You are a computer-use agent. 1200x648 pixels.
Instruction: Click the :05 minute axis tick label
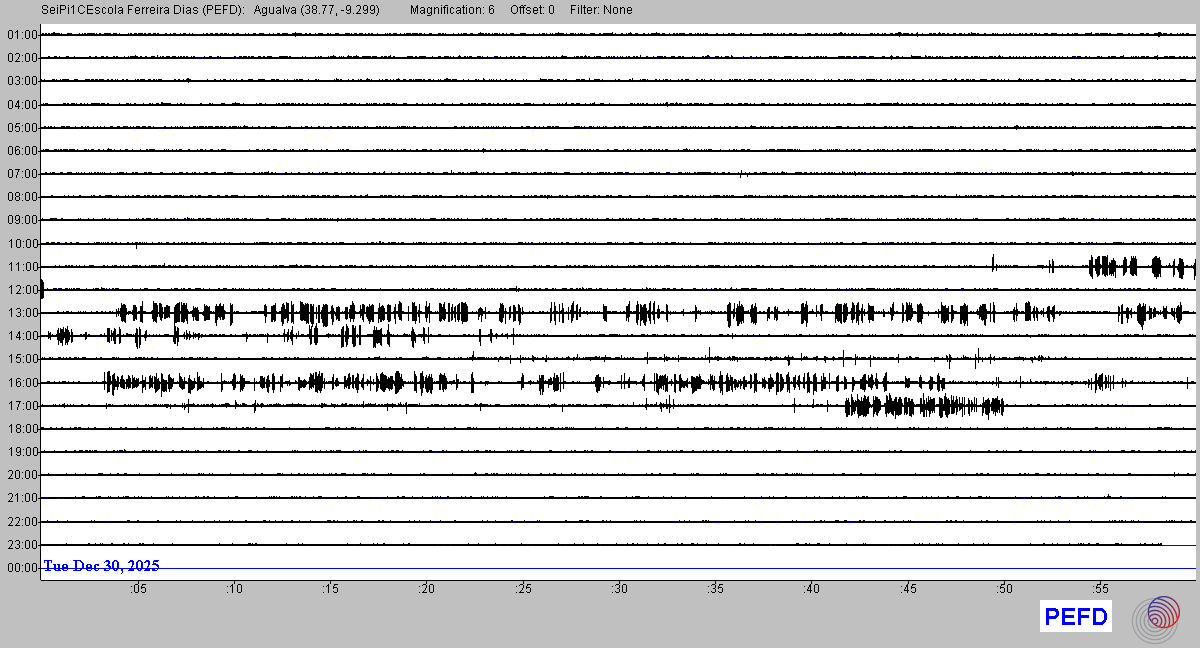click(x=137, y=589)
